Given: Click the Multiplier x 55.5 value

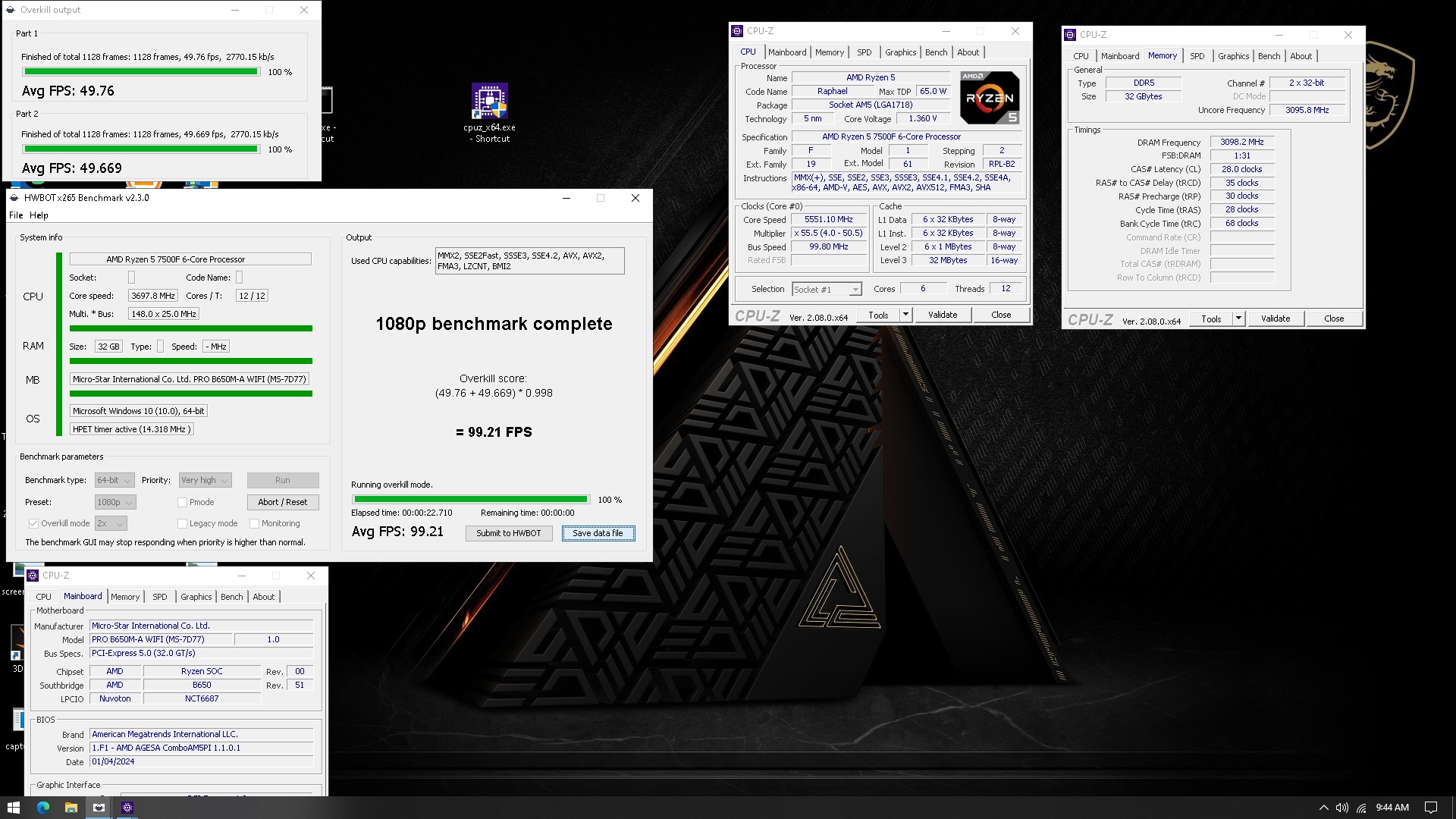Looking at the screenshot, I should [829, 233].
